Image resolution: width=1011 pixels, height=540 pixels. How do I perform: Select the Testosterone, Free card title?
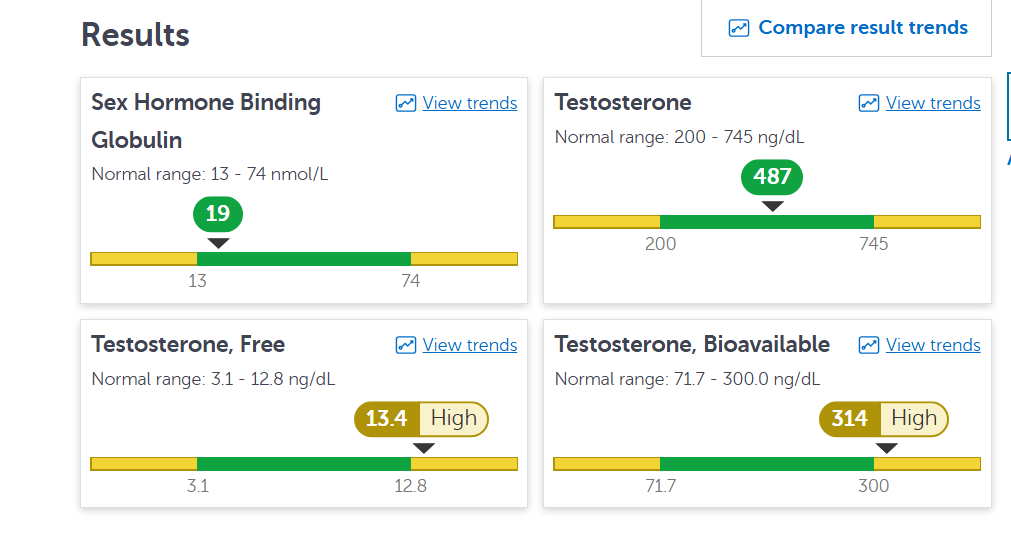[x=188, y=345]
